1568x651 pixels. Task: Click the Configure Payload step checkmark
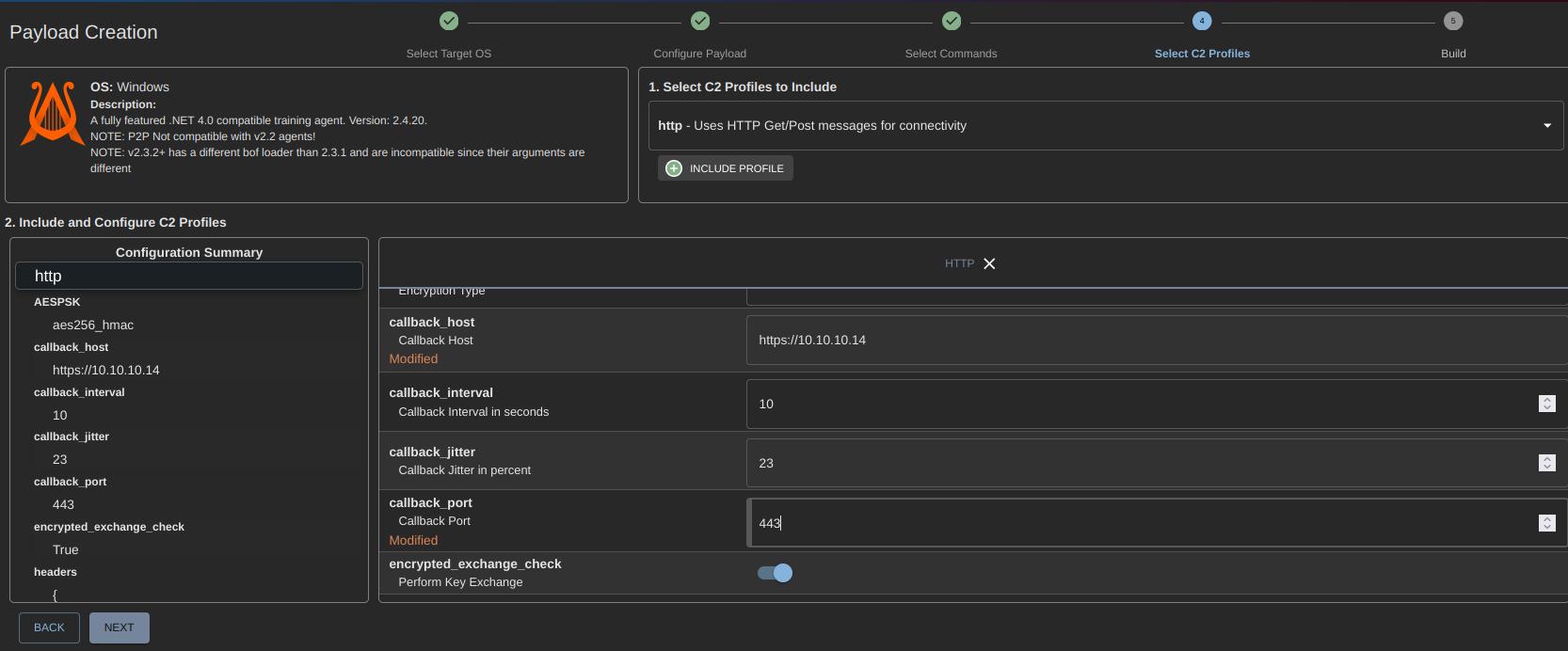pos(700,21)
